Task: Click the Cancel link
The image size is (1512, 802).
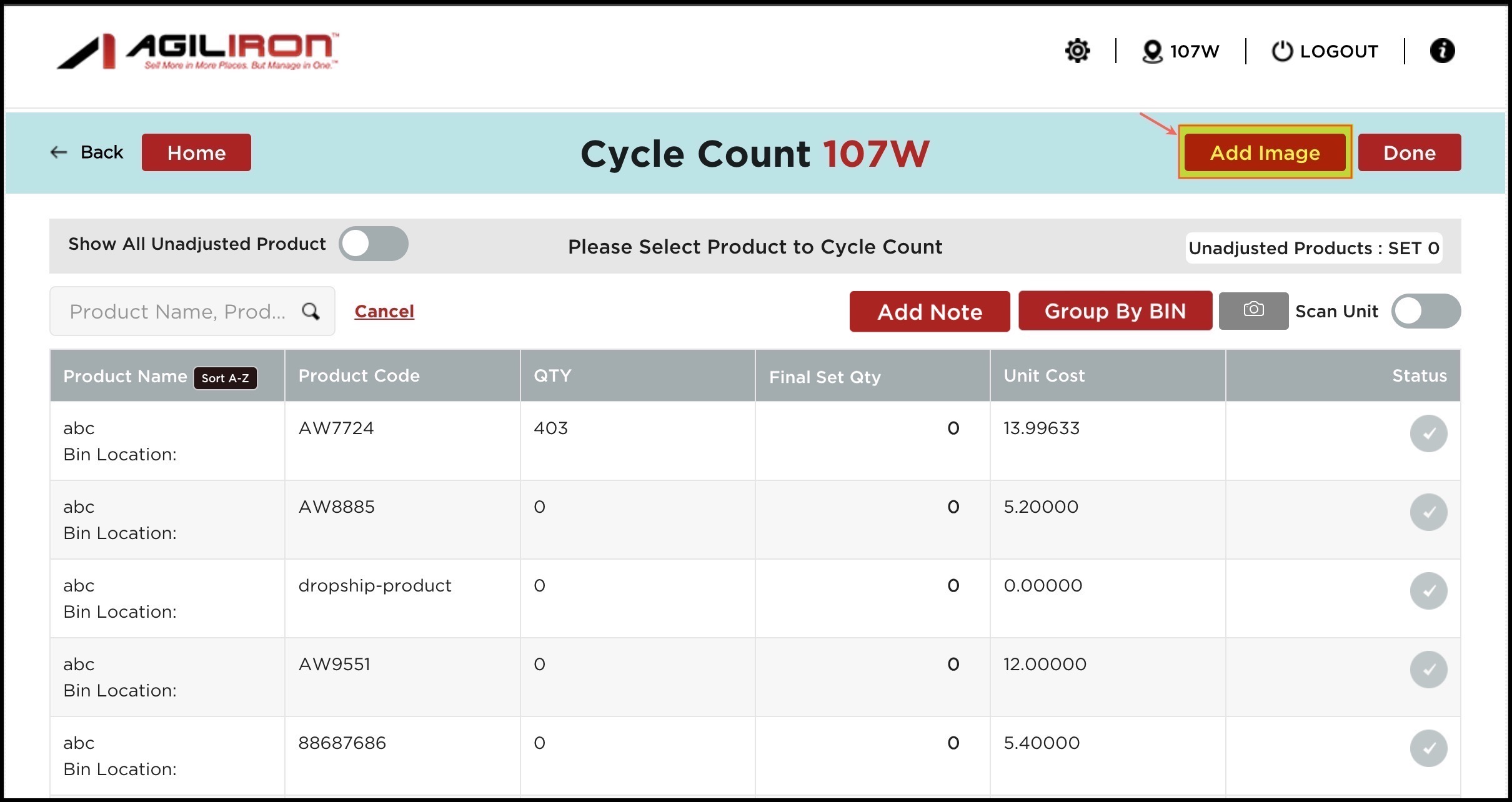Action: point(384,311)
